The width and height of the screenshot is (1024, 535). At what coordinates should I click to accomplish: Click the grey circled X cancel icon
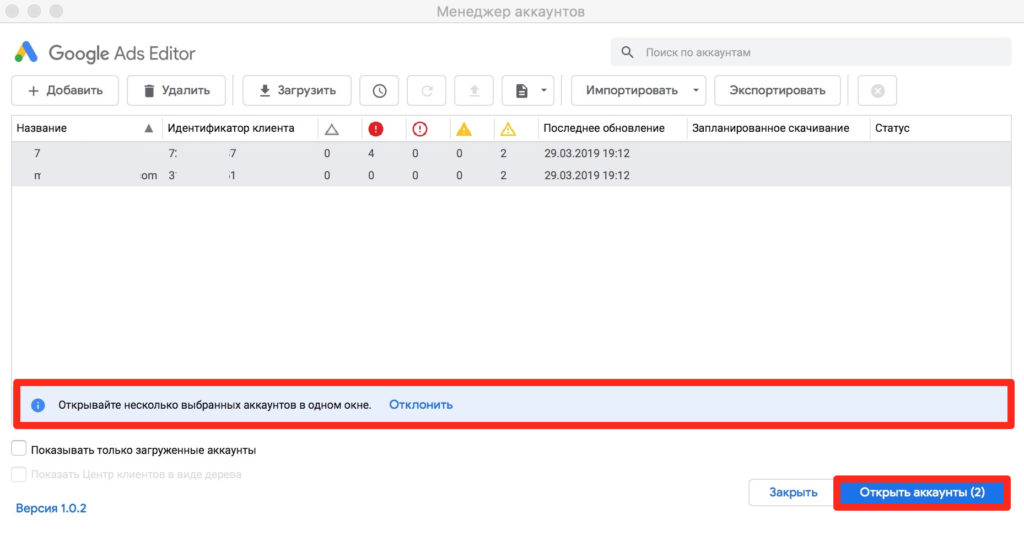coord(877,91)
